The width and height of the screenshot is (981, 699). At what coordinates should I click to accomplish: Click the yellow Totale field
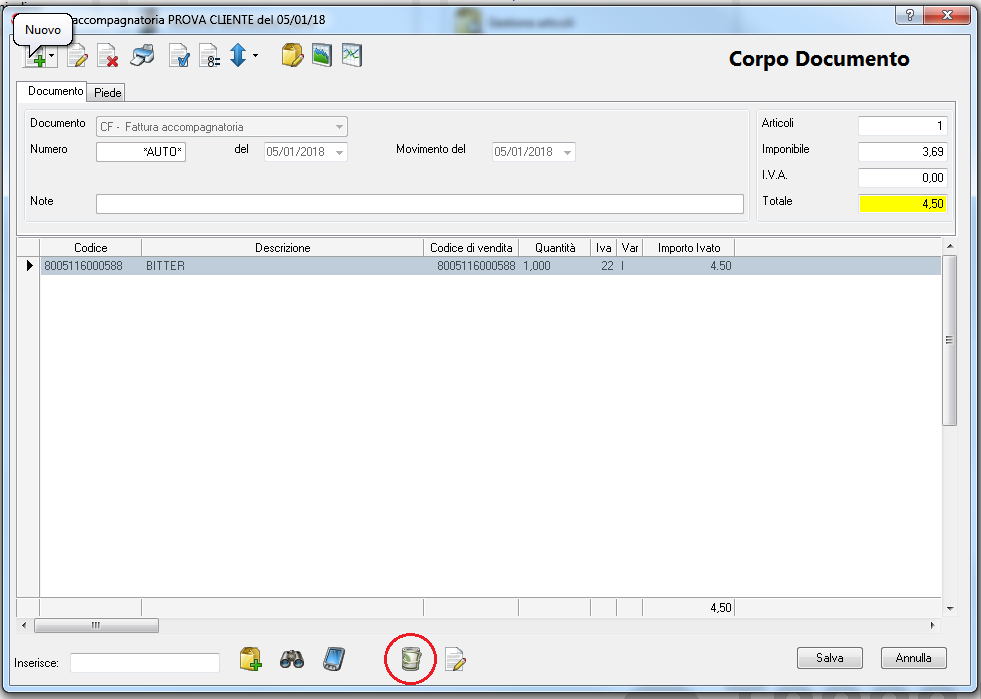[902, 203]
